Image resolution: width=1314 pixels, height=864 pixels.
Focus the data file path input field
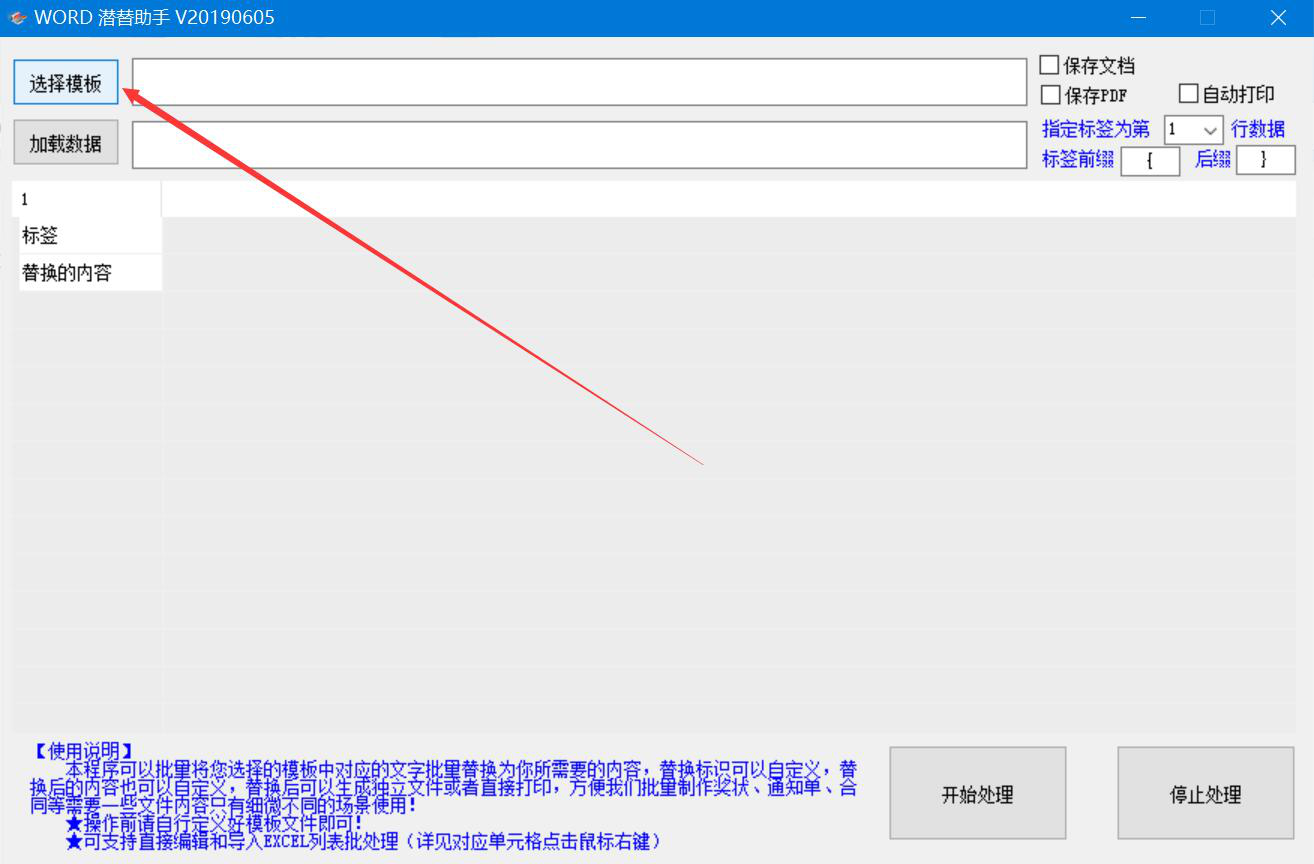pos(580,145)
